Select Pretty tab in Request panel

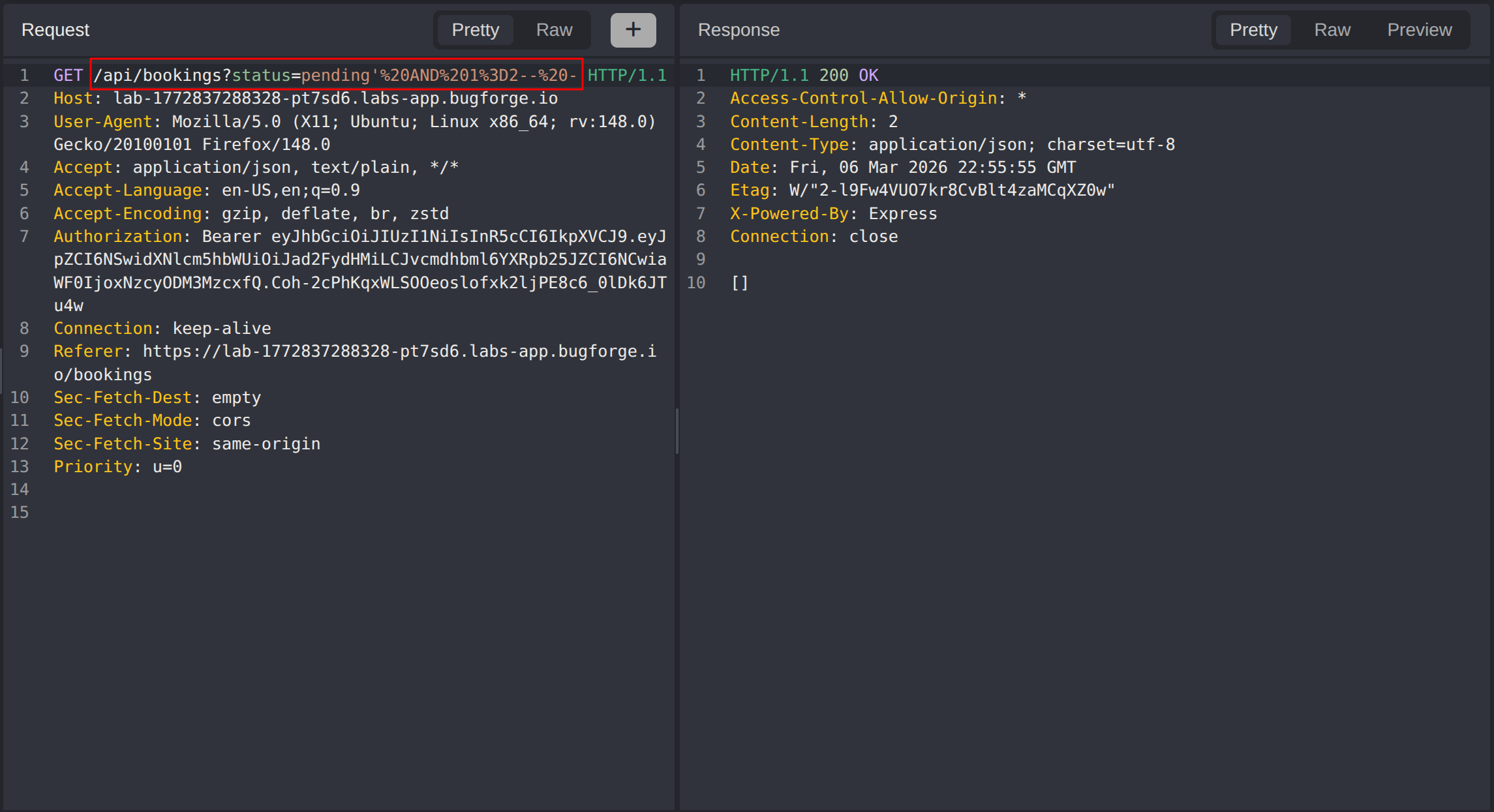click(x=475, y=30)
